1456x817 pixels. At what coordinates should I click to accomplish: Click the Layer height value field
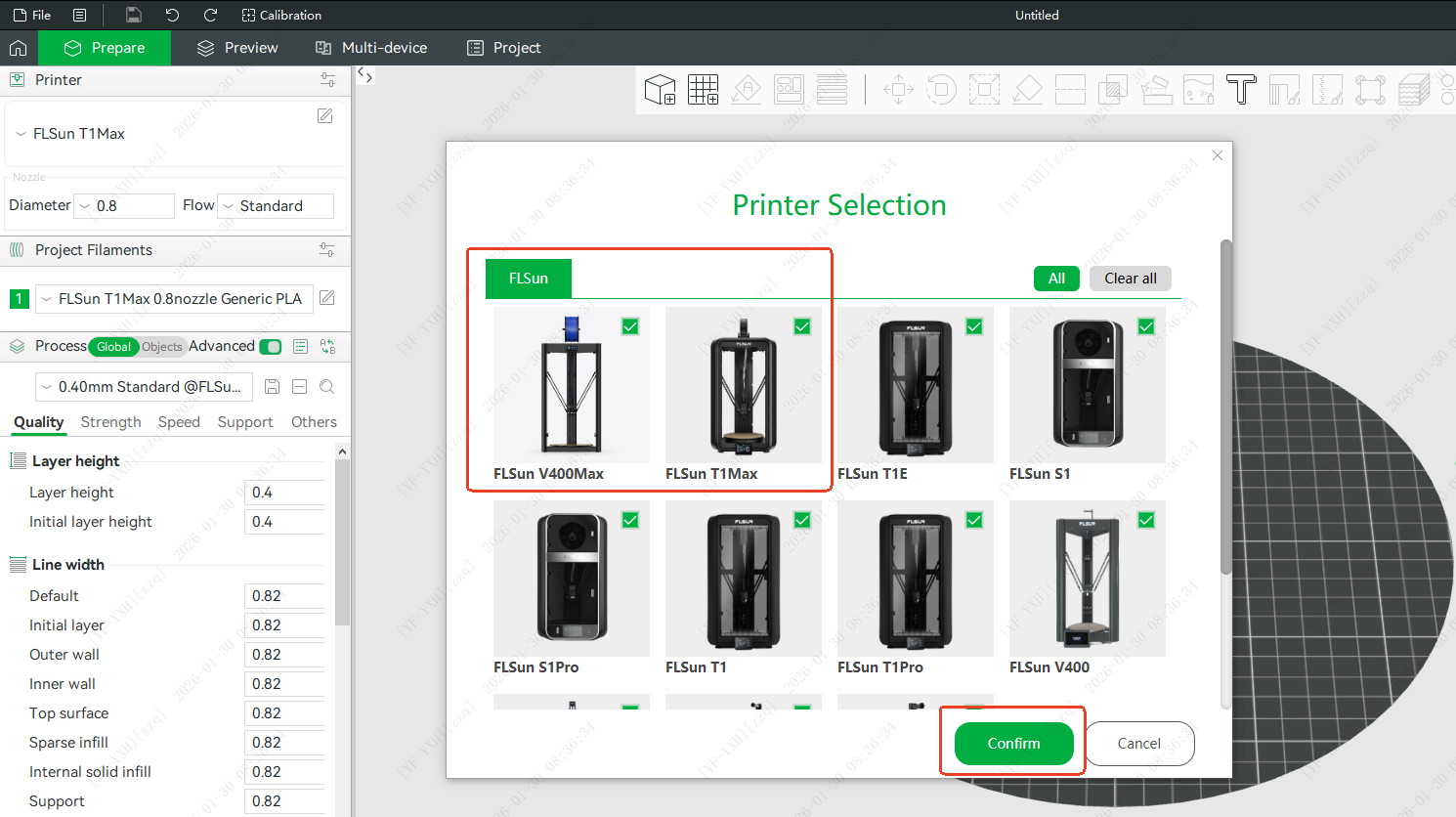click(283, 493)
